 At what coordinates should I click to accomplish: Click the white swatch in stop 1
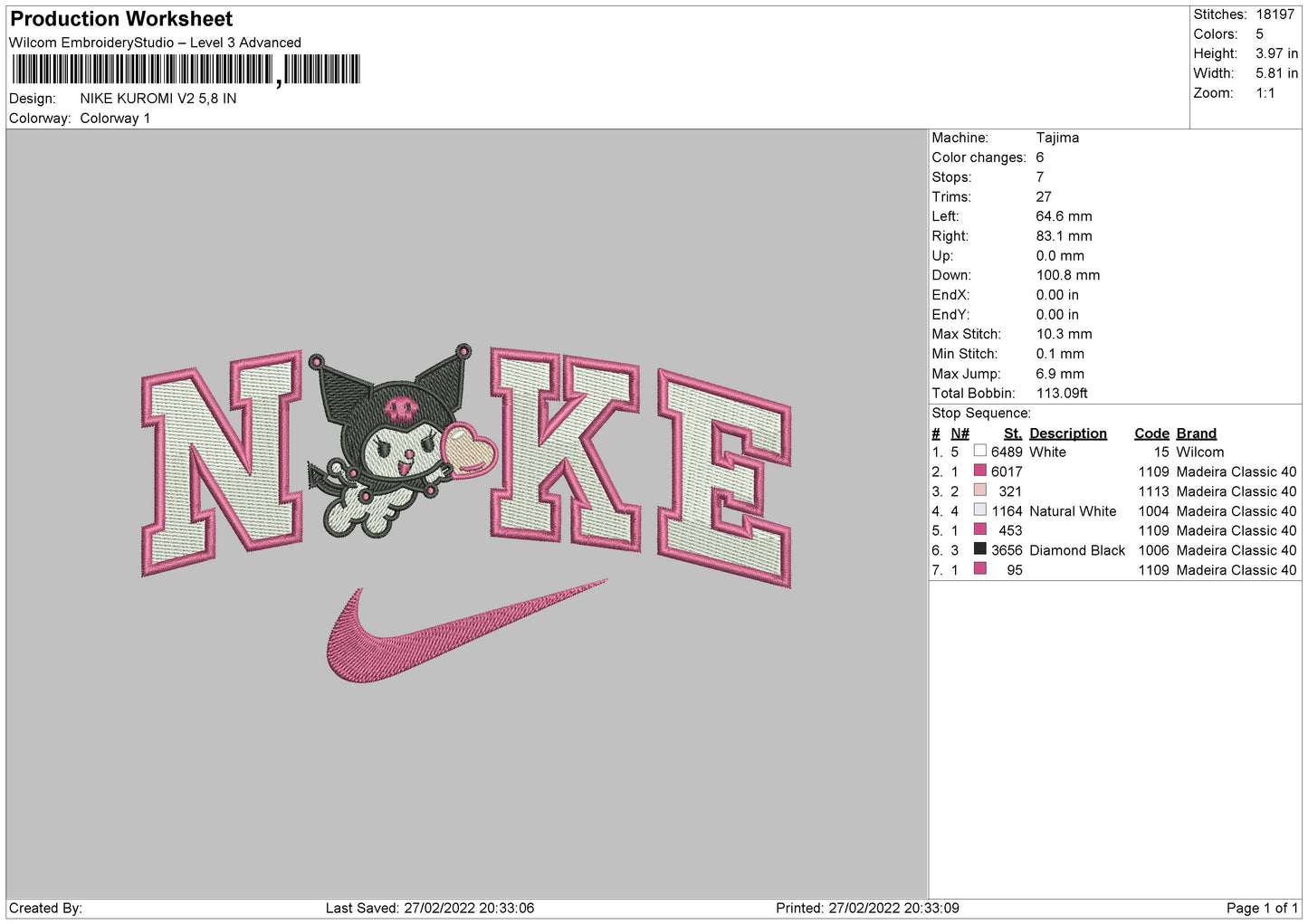click(979, 451)
